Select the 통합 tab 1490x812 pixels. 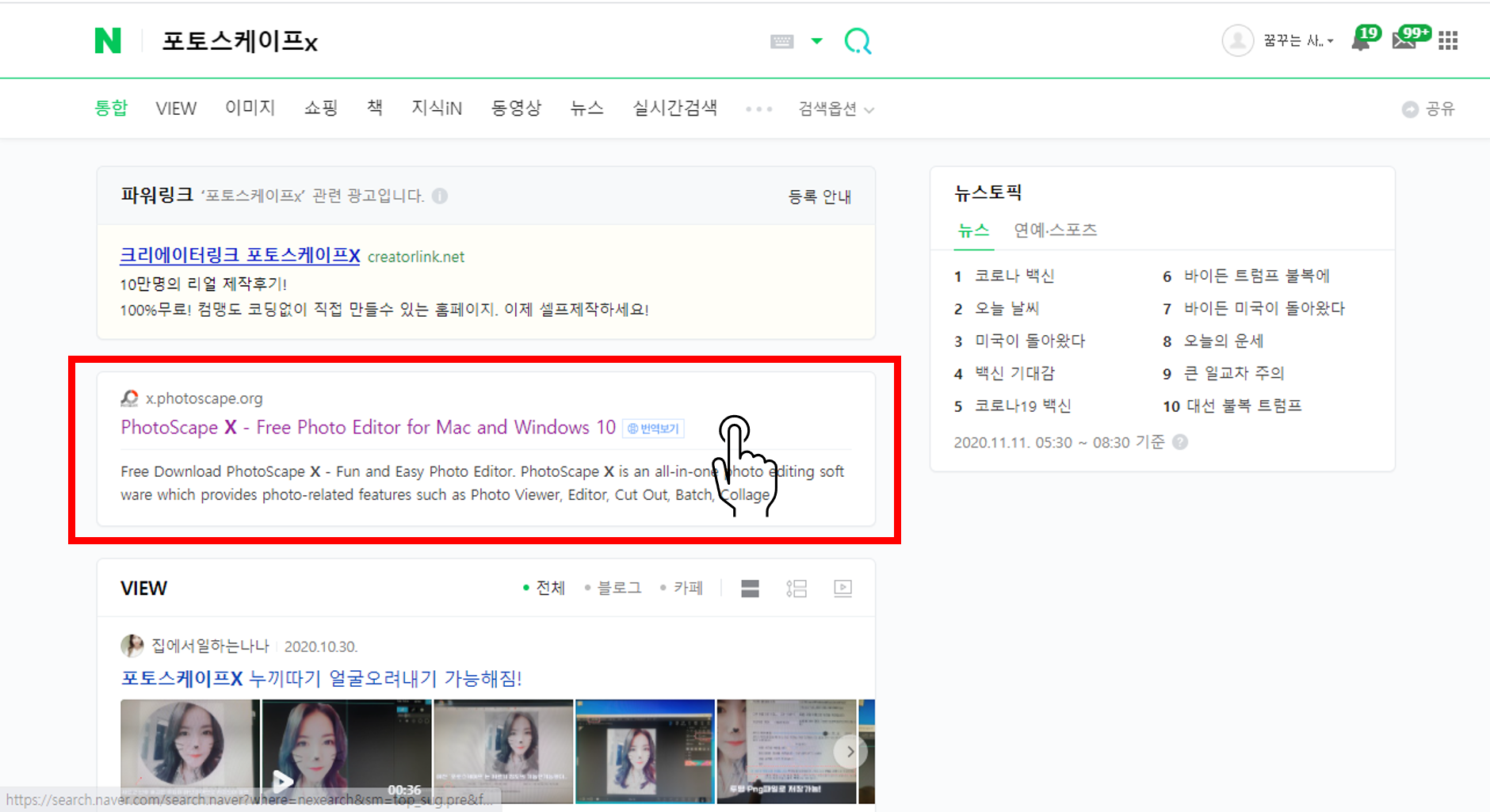tap(111, 108)
